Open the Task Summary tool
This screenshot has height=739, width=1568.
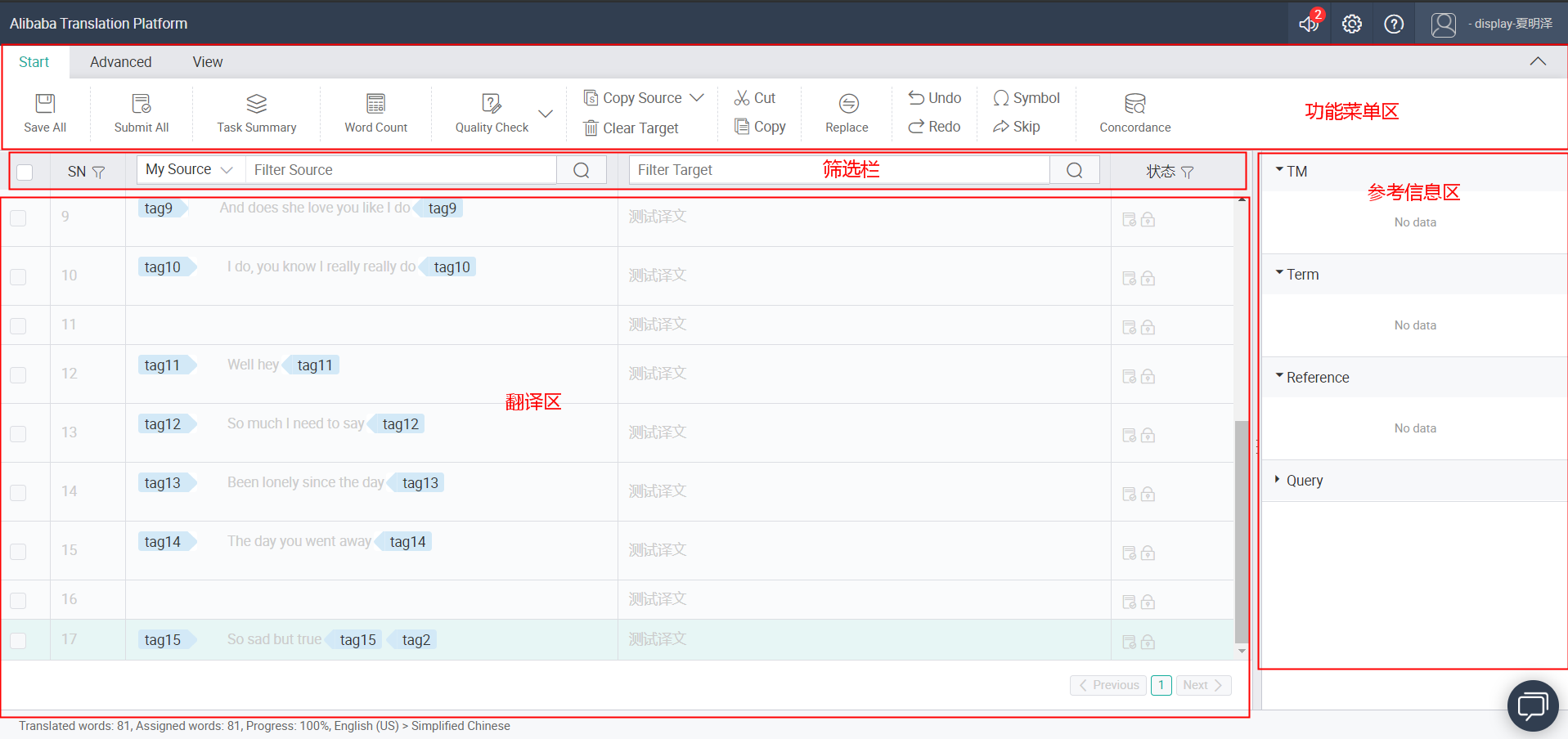257,113
